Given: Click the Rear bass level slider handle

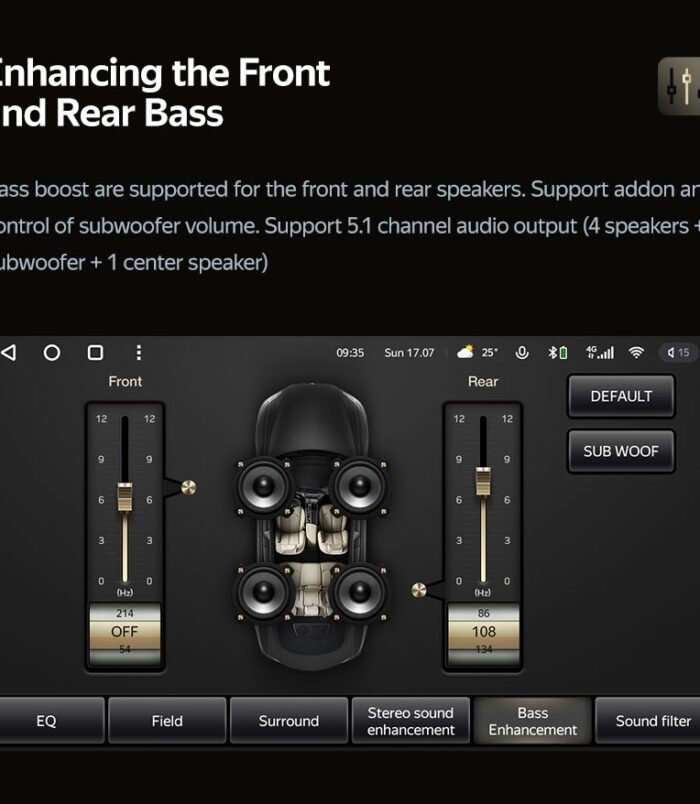Looking at the screenshot, I should tap(483, 481).
